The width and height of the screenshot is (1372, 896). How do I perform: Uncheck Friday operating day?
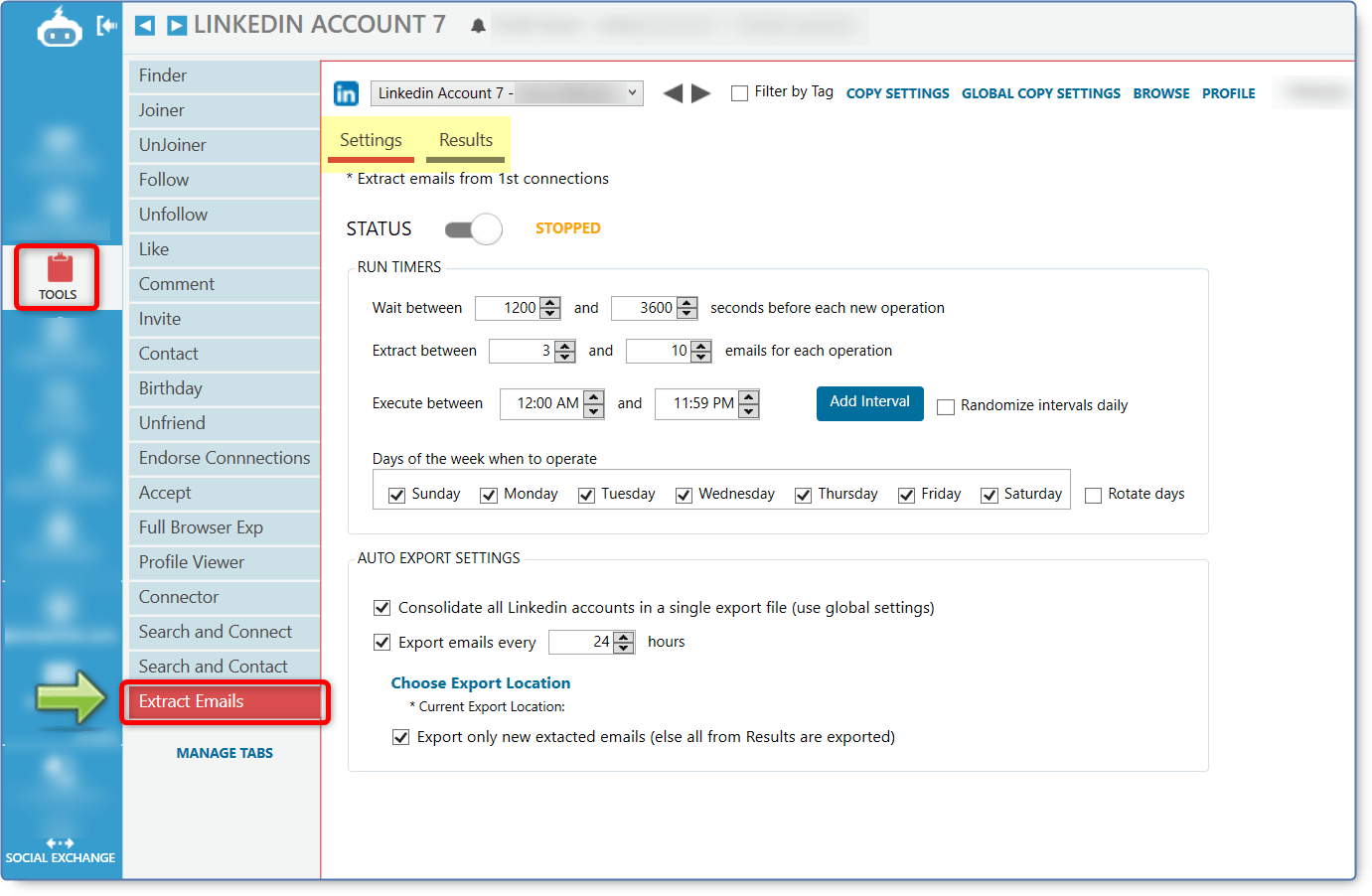tap(906, 495)
